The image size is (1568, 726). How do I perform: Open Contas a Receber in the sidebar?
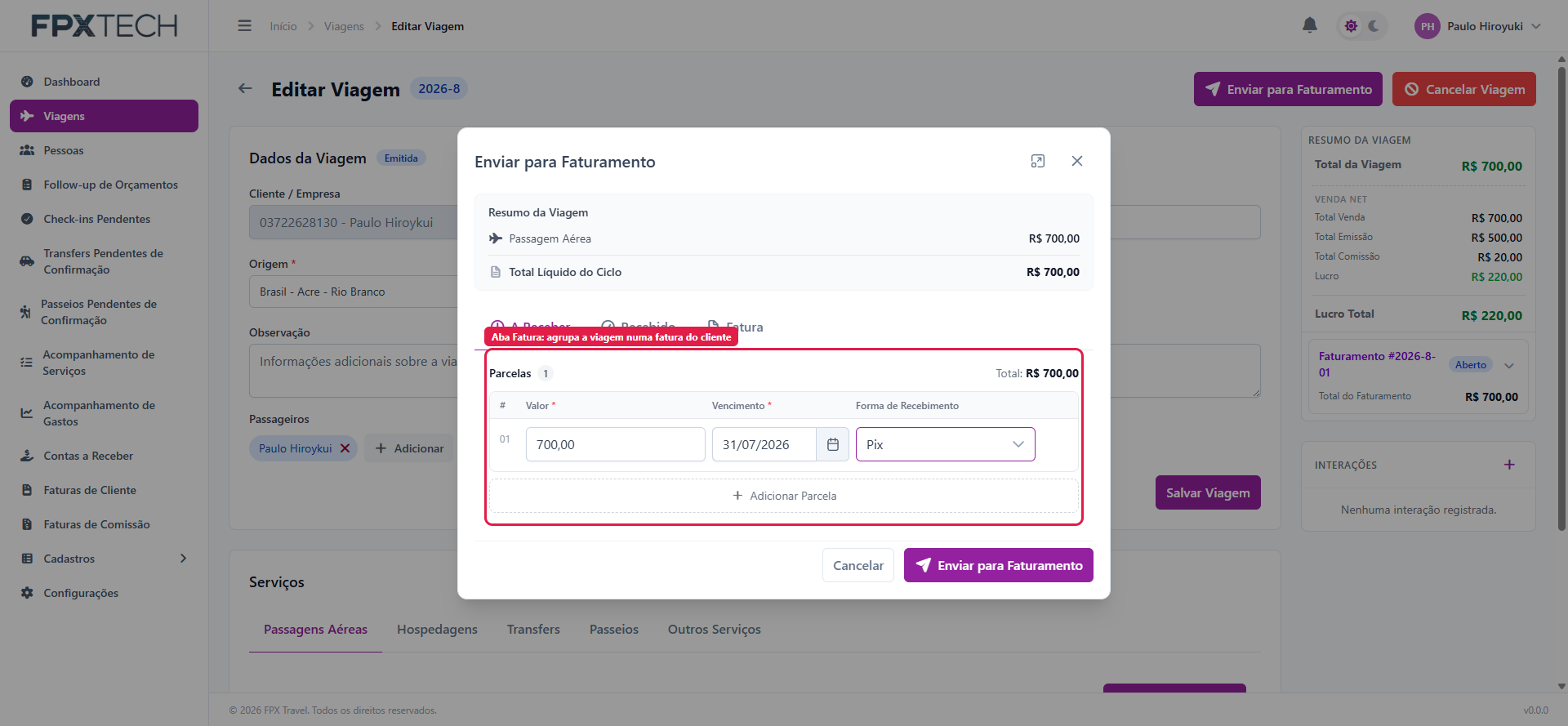point(88,456)
